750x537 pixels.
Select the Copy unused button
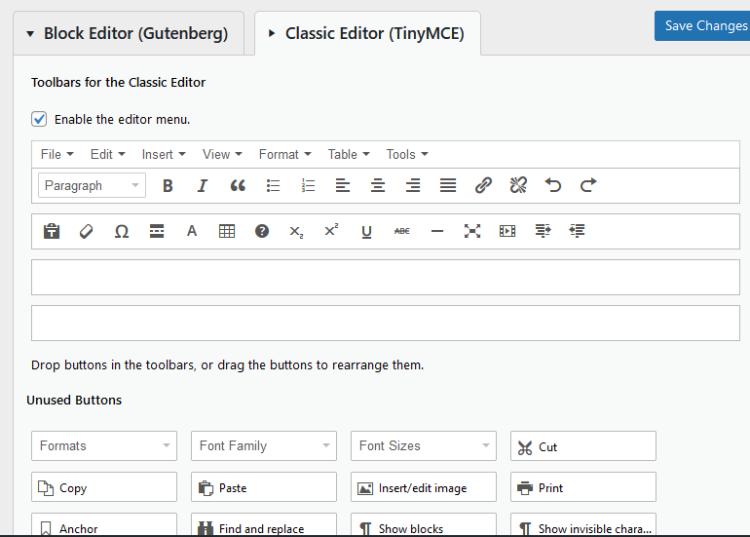coord(104,487)
